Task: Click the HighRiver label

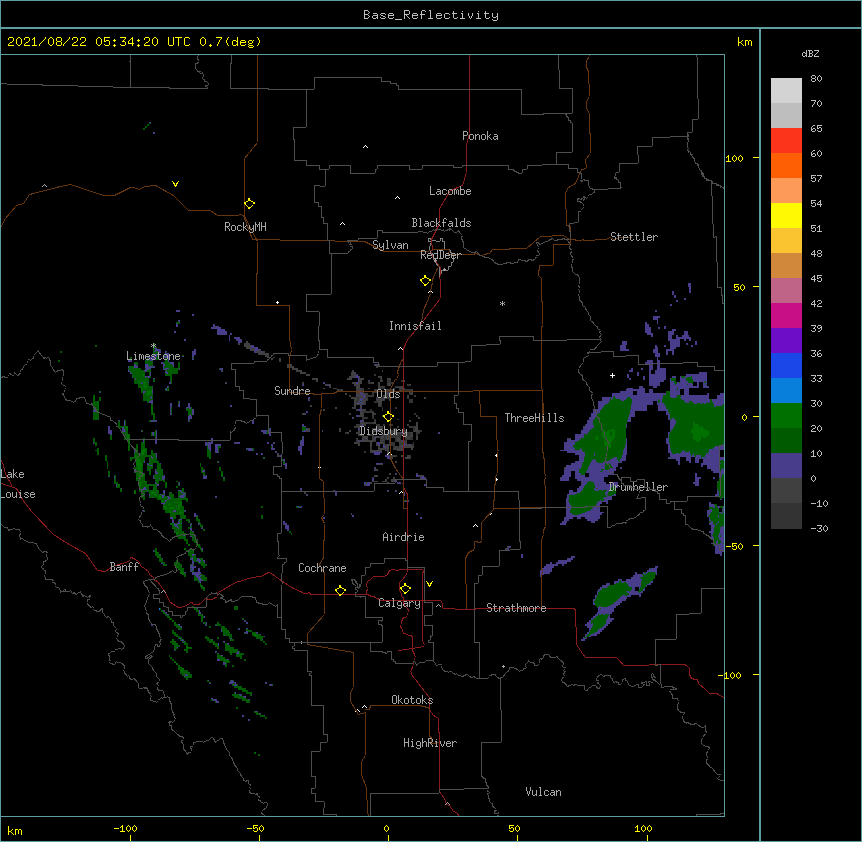Action: 430,743
